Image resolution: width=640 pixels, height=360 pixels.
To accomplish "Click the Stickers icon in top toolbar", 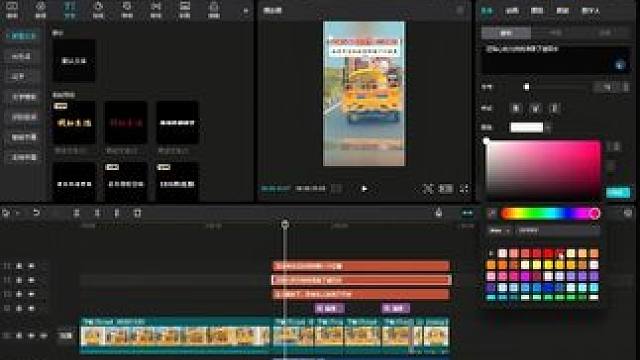I will (98, 9).
